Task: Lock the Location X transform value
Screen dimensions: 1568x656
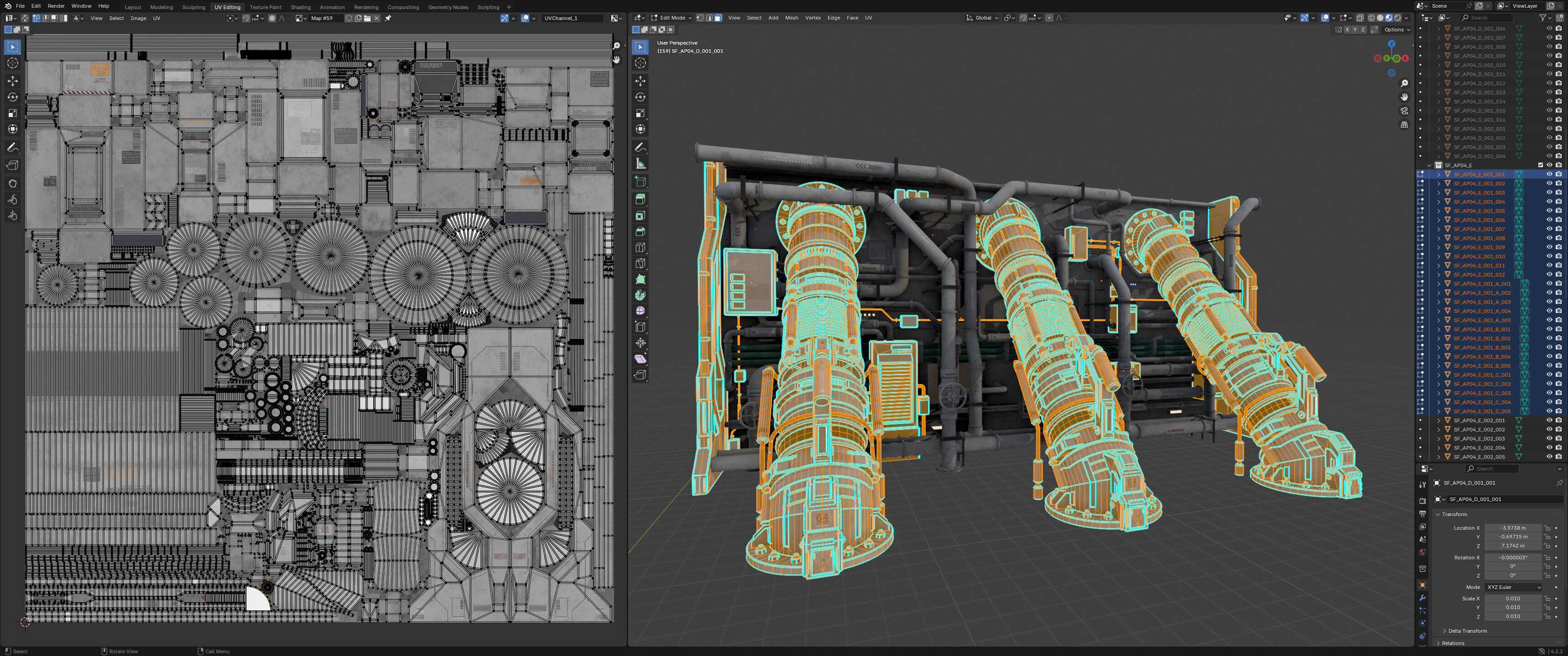Action: pyautogui.click(x=1547, y=528)
